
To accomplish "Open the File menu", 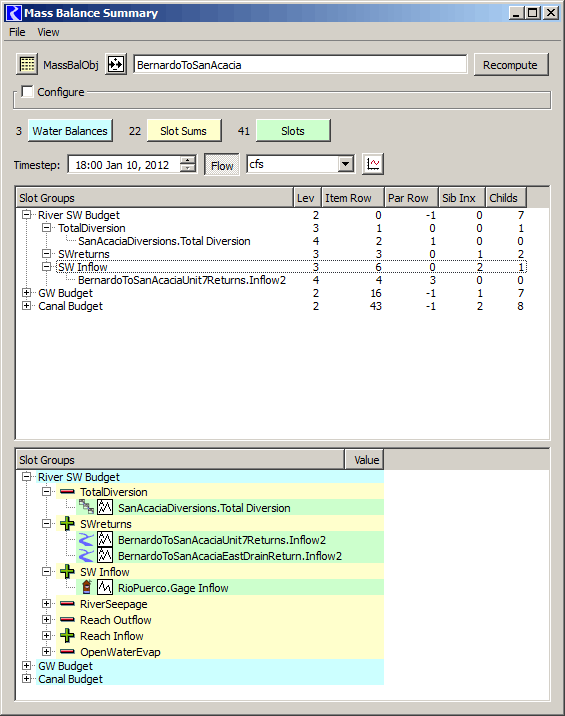I will tap(17, 32).
